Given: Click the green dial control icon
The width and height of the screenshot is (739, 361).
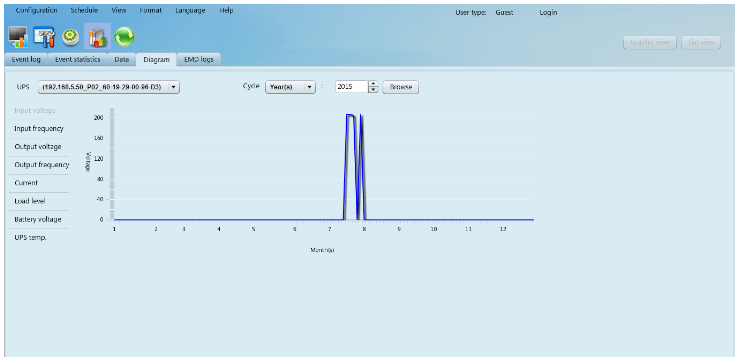Looking at the screenshot, I should (x=71, y=37).
